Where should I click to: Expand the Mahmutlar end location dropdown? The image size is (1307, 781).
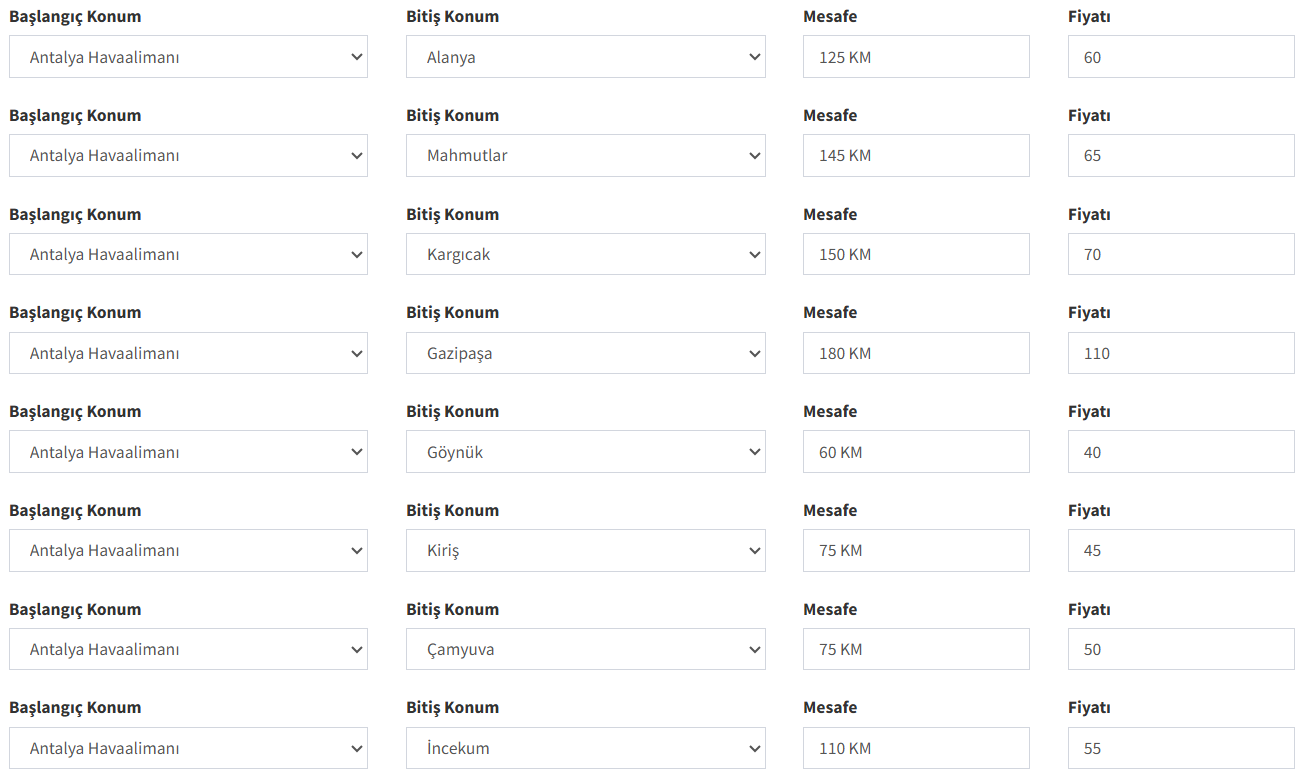[585, 156]
